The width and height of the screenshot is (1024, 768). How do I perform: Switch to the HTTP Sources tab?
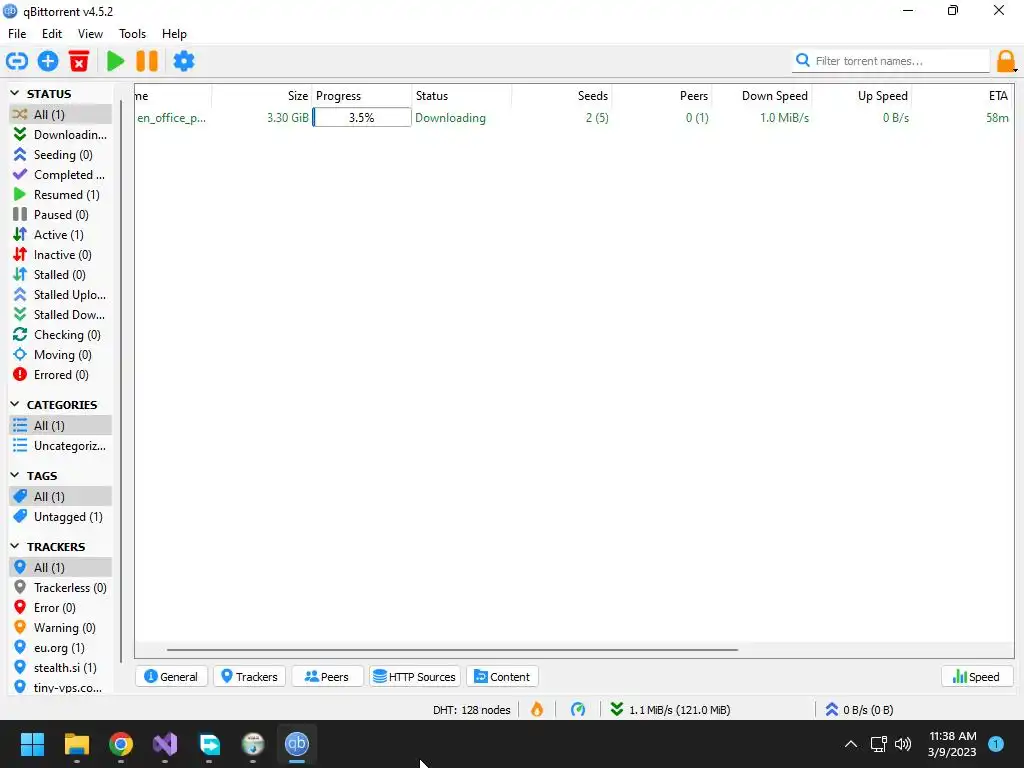415,677
